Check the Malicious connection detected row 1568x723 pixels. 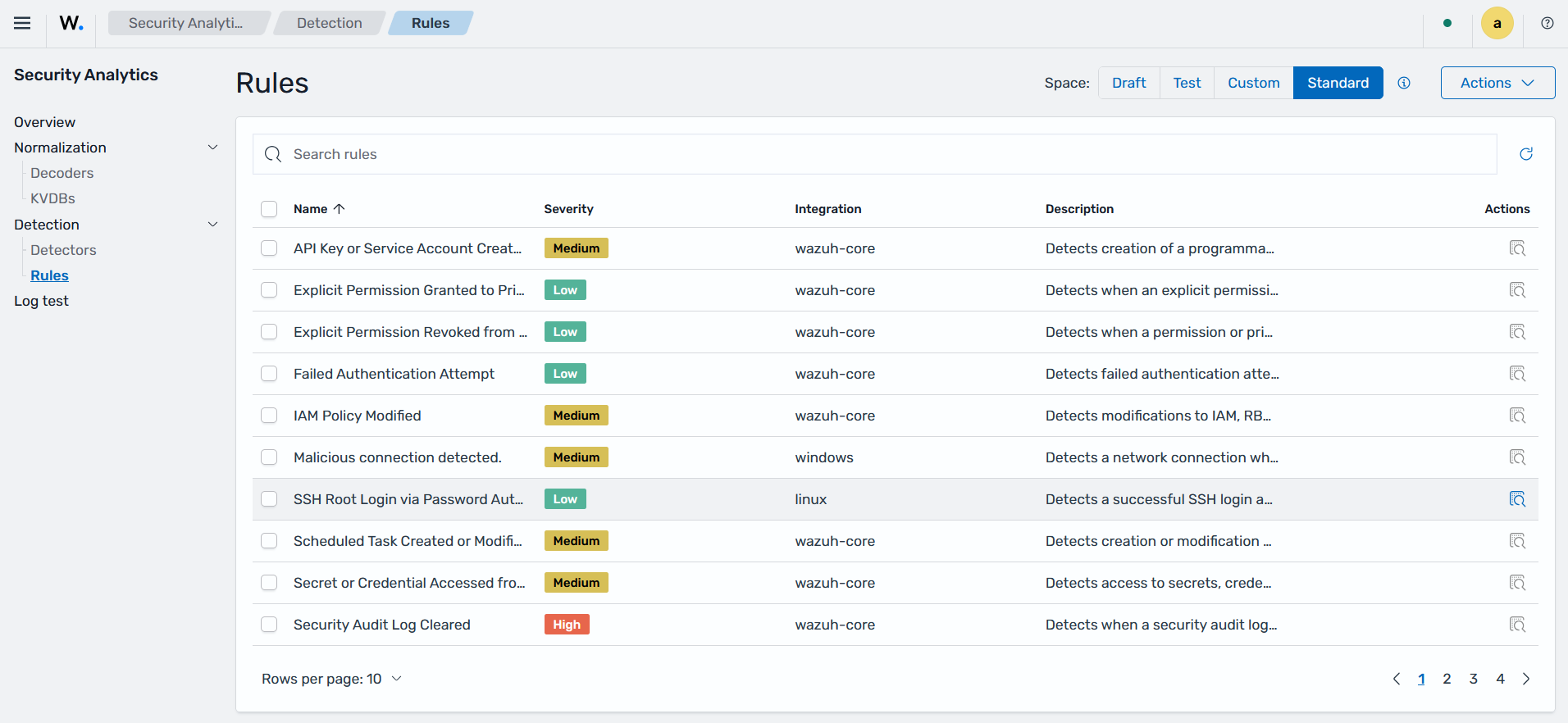[269, 457]
